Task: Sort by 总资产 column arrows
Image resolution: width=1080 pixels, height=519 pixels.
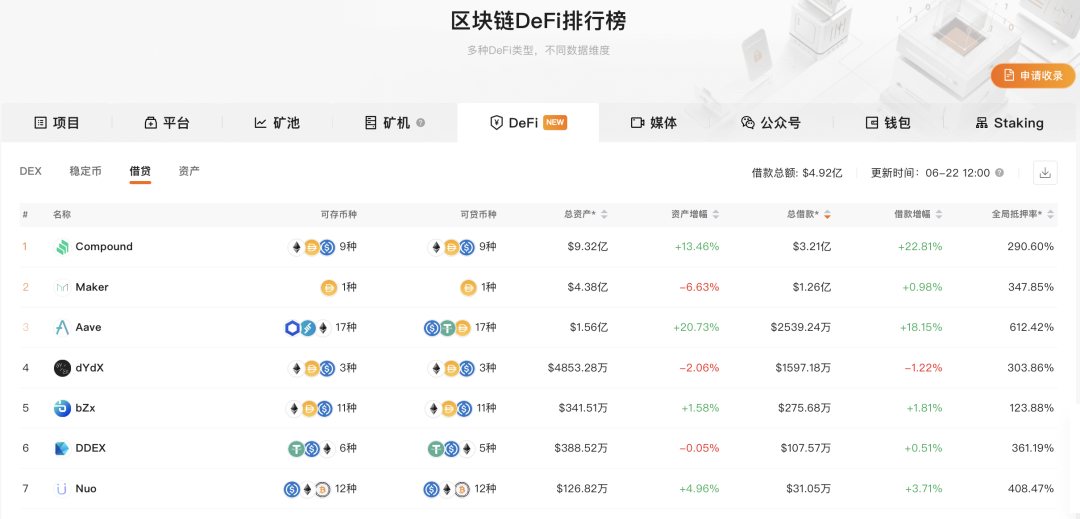Action: (604, 215)
